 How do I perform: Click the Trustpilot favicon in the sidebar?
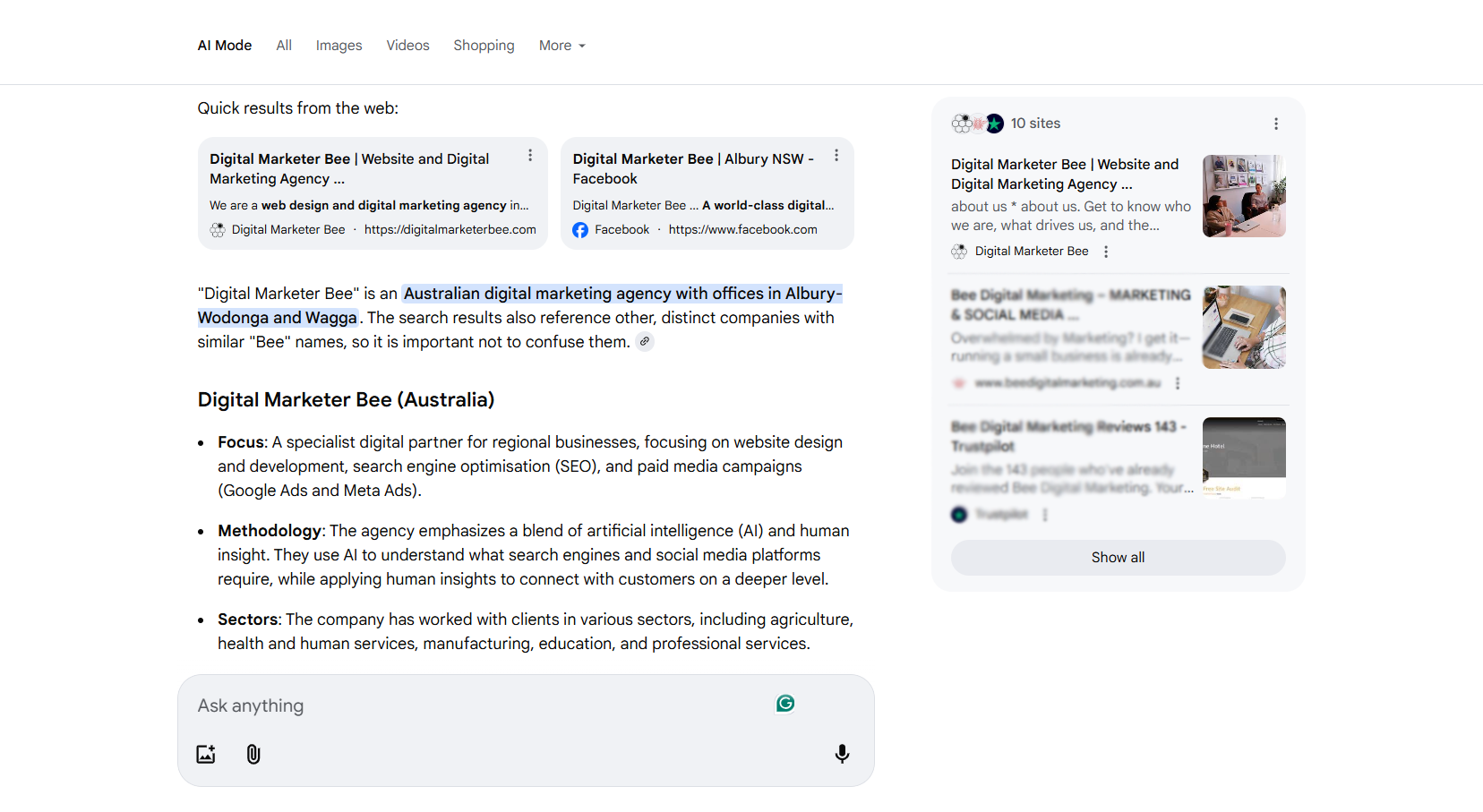pyautogui.click(x=959, y=514)
